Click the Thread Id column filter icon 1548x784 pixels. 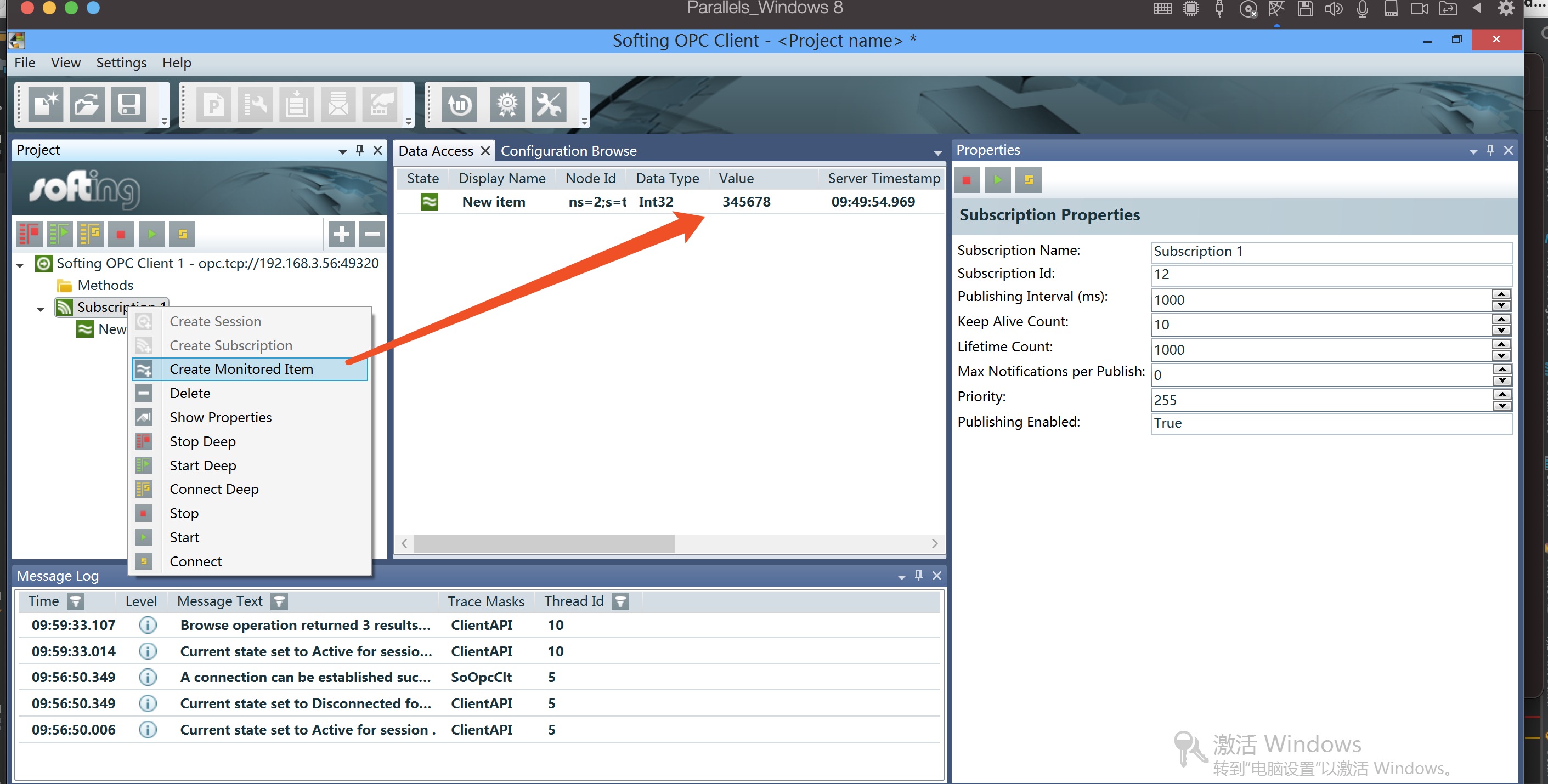(620, 601)
